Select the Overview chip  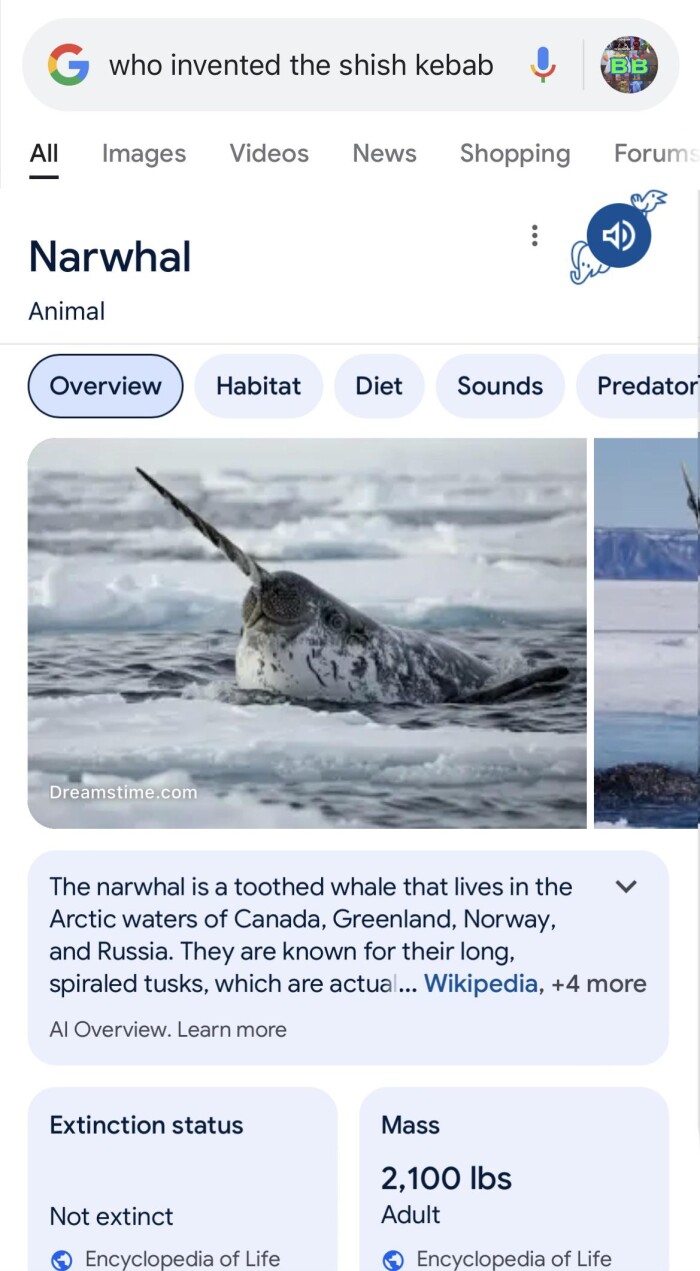coord(105,386)
